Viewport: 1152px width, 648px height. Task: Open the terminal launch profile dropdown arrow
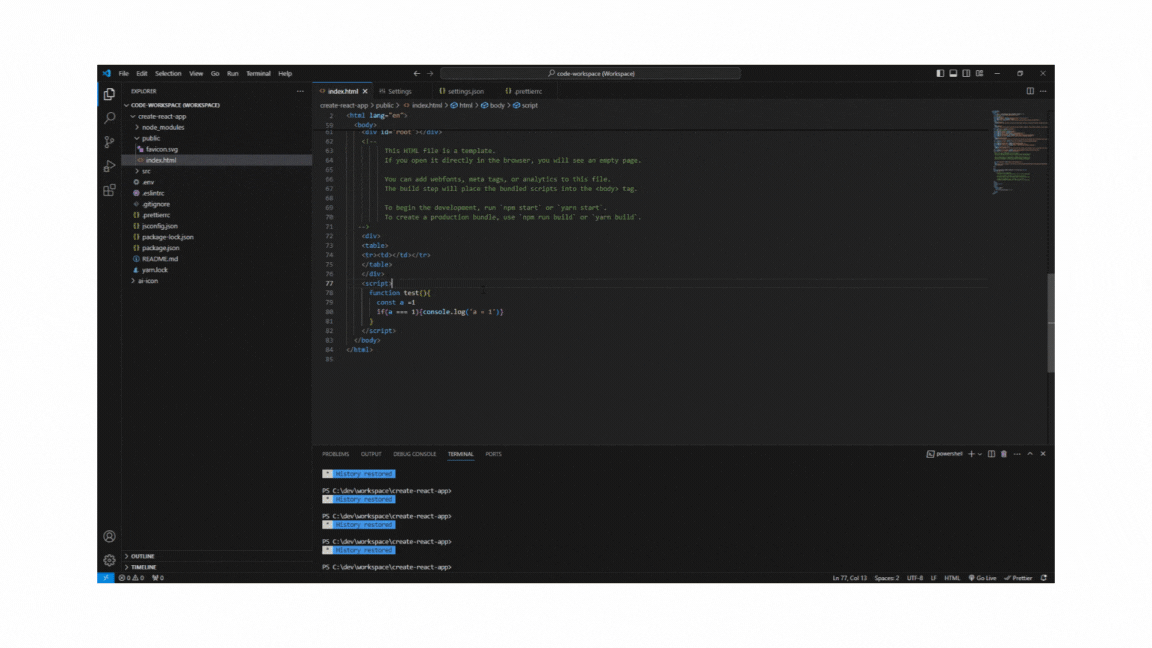point(979,454)
